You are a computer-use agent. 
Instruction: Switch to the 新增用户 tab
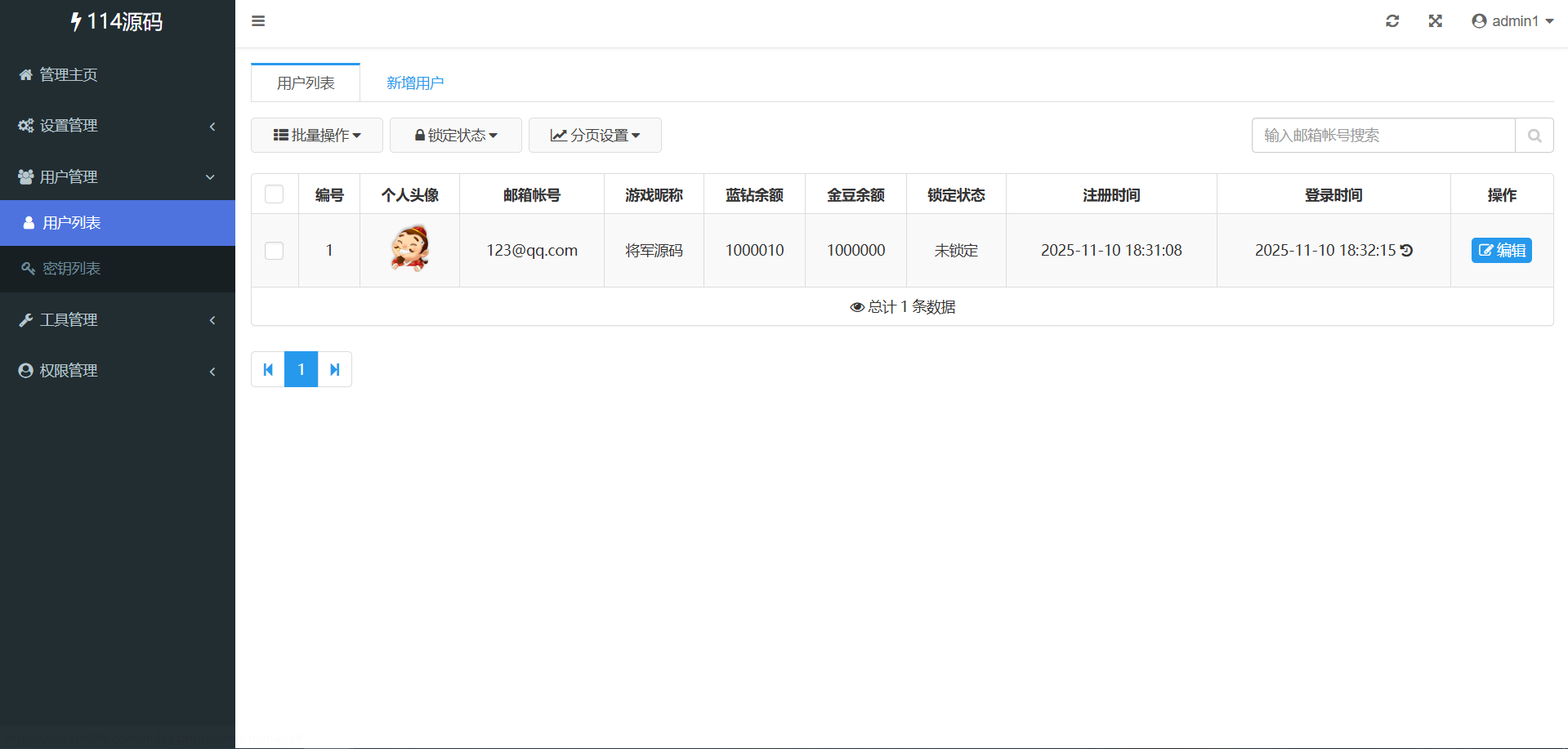tap(415, 83)
